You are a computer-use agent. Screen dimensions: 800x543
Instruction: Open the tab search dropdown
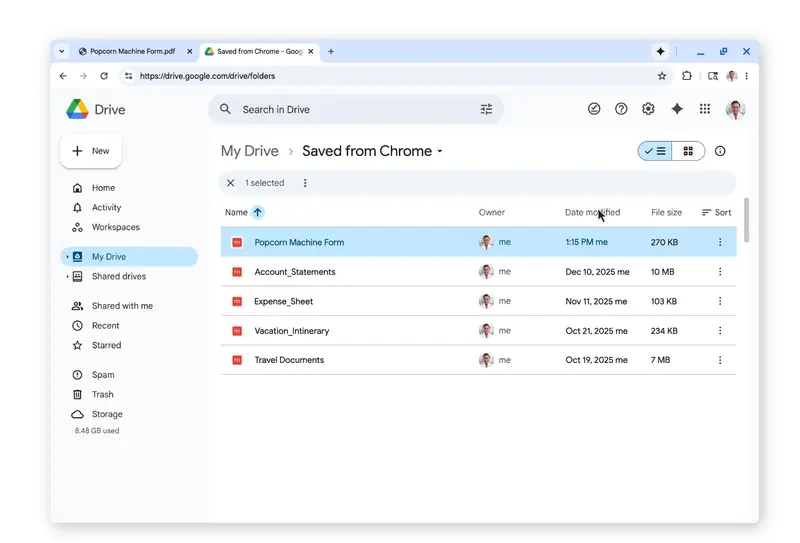(x=62, y=52)
